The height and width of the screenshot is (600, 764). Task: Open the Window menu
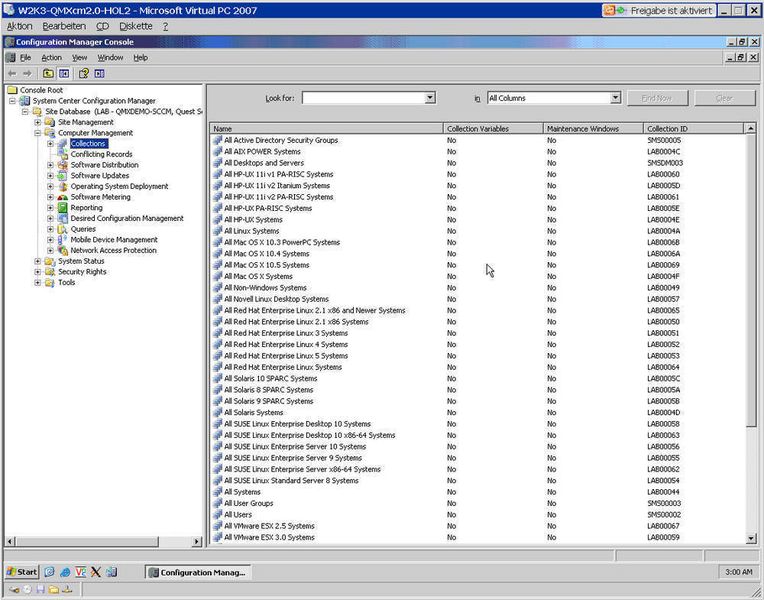point(110,58)
